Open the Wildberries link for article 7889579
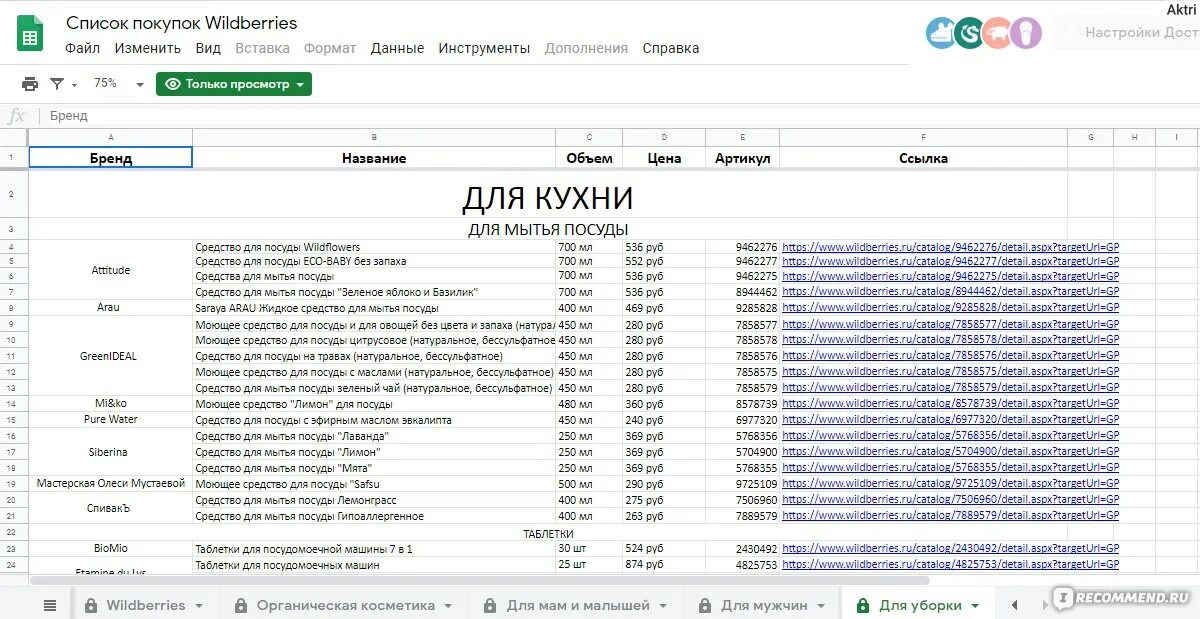This screenshot has width=1200, height=619. 950,517
